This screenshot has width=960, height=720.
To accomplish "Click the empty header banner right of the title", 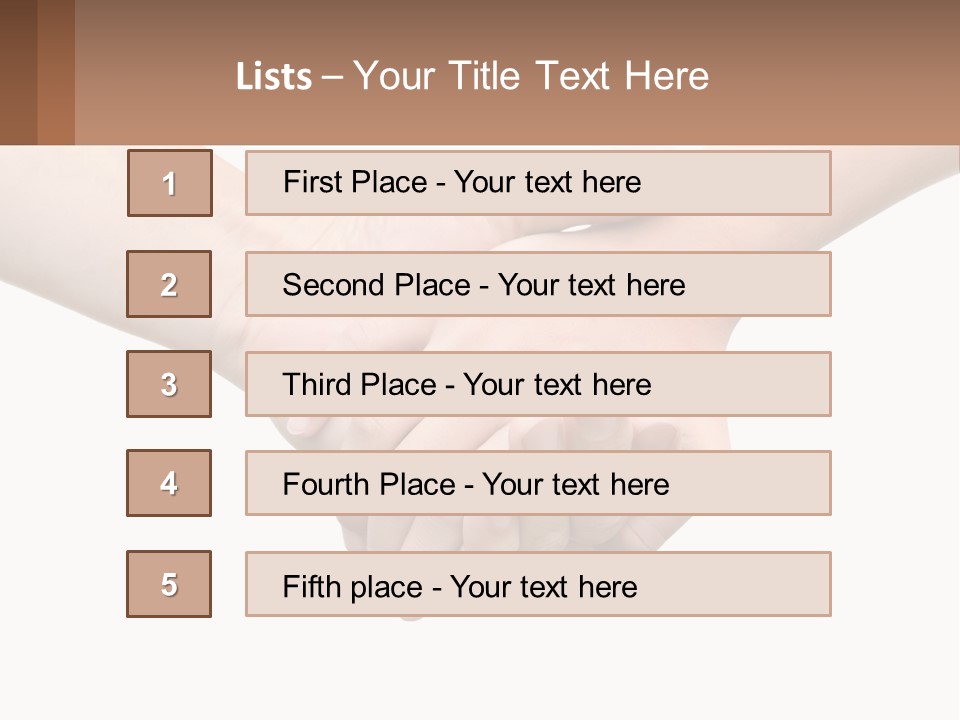I will pyautogui.click(x=840, y=75).
